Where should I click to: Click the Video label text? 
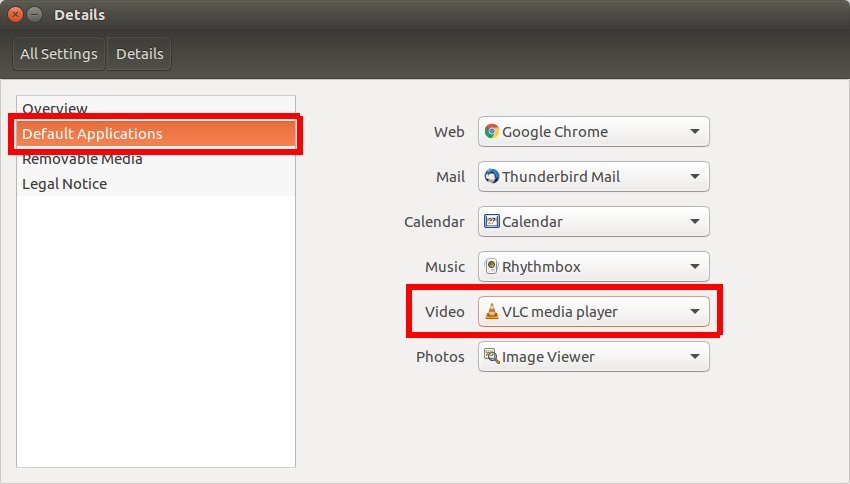coord(445,312)
